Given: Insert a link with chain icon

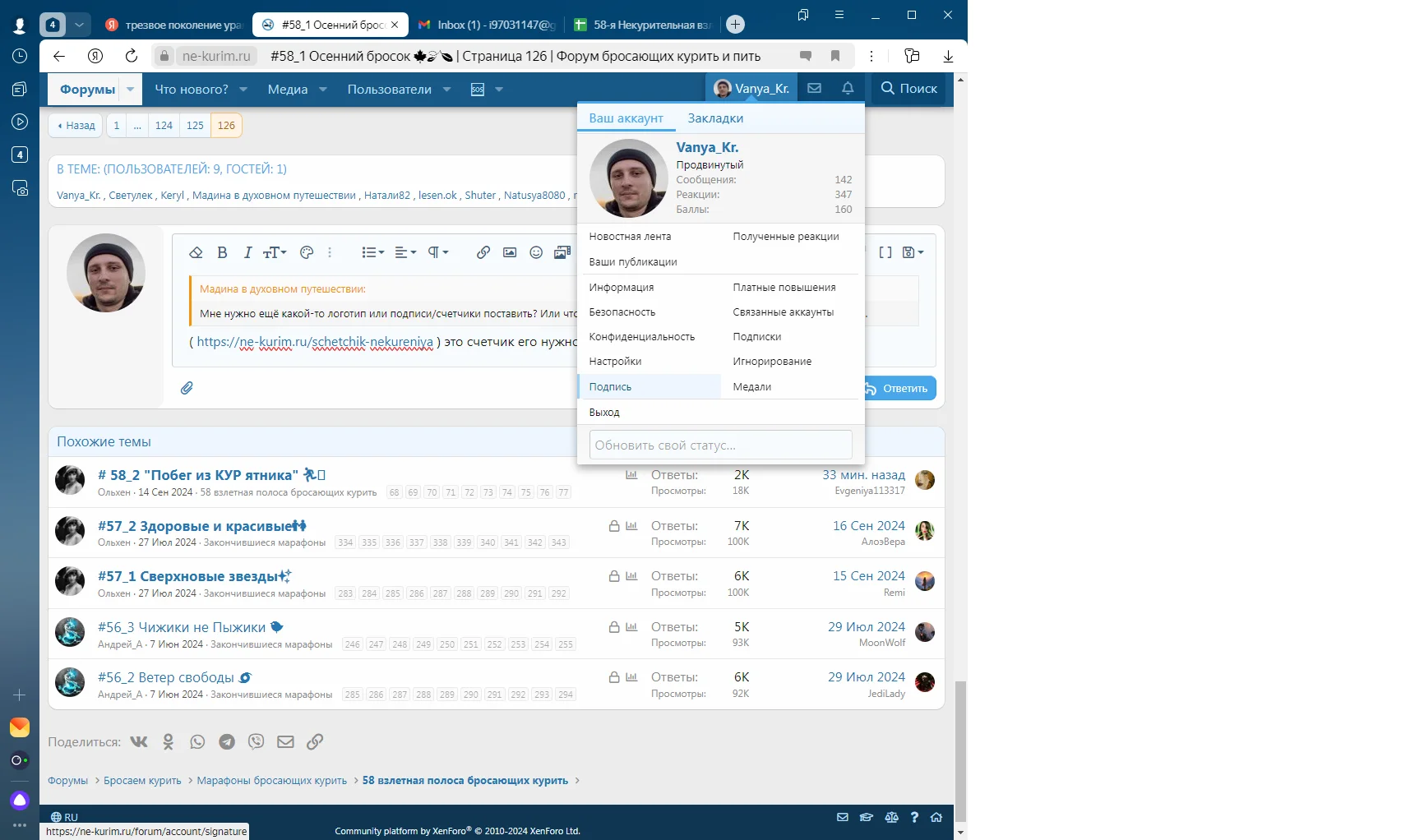Looking at the screenshot, I should click(x=483, y=252).
